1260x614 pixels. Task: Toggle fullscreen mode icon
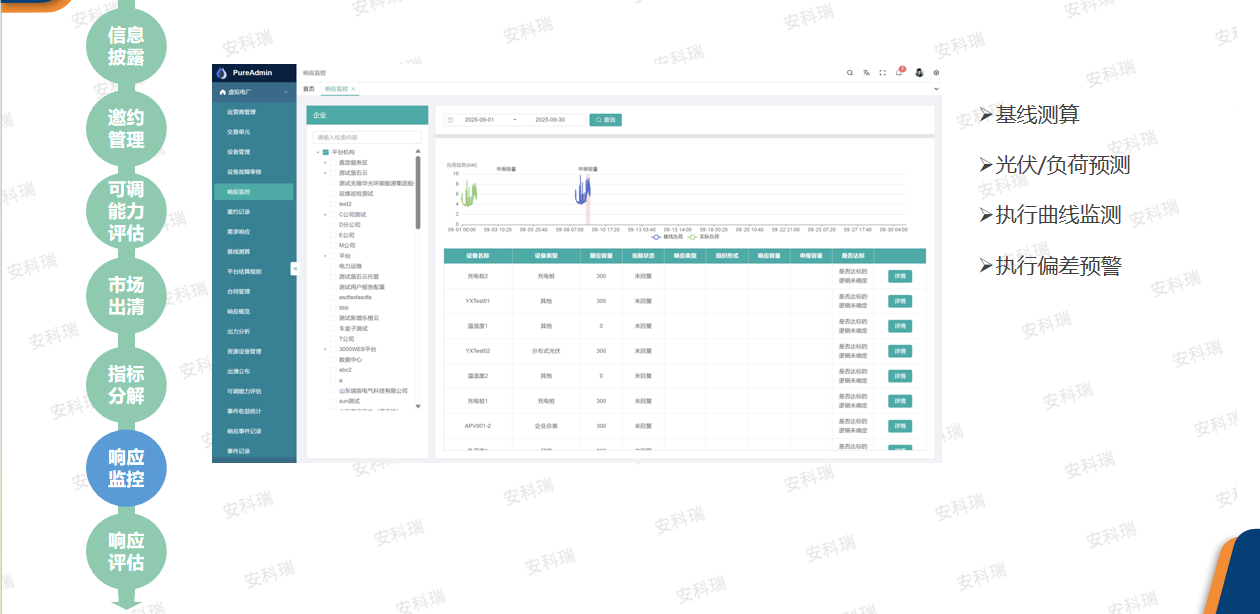click(x=882, y=72)
